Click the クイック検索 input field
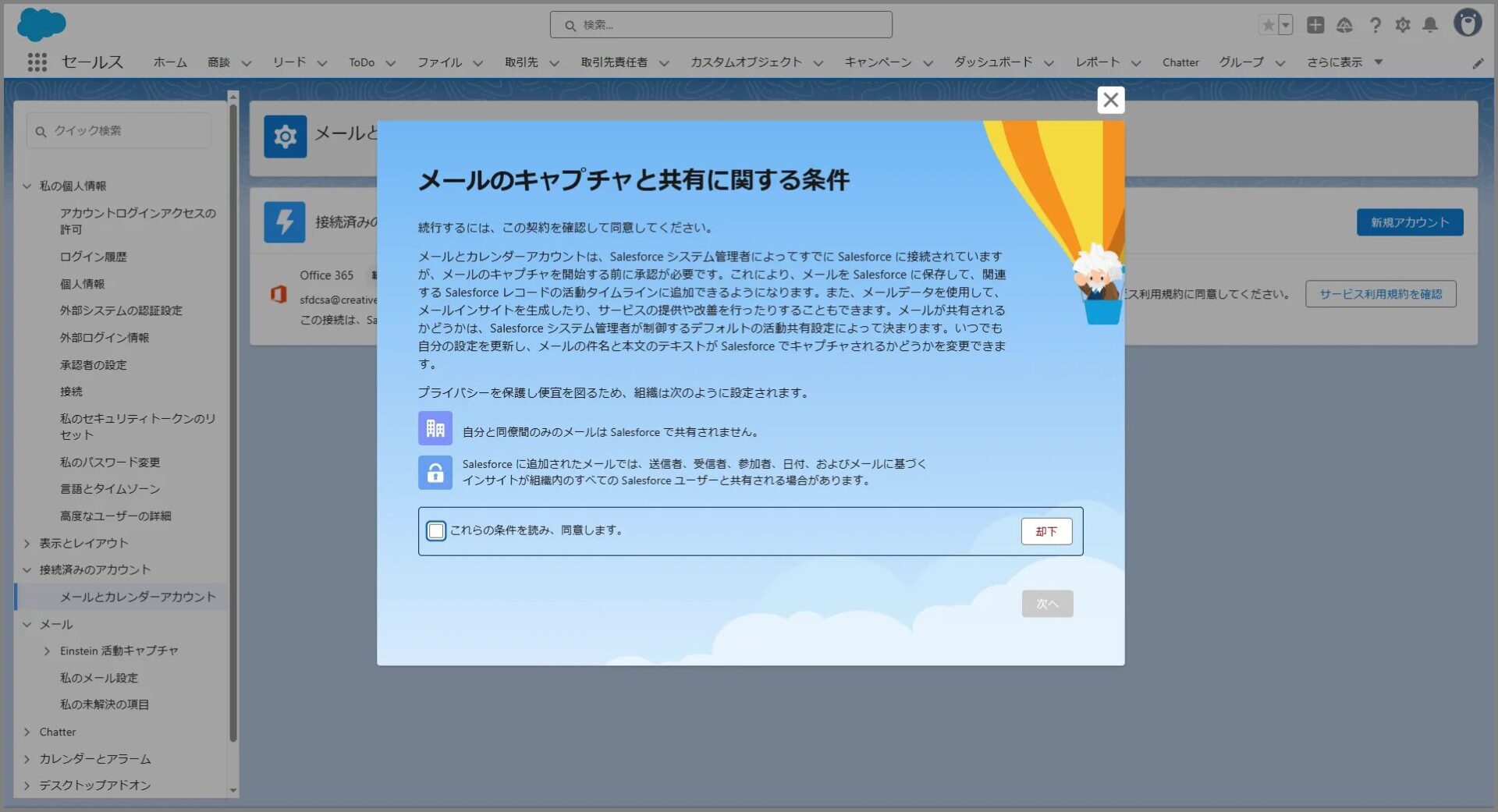The width and height of the screenshot is (1498, 812). [119, 131]
